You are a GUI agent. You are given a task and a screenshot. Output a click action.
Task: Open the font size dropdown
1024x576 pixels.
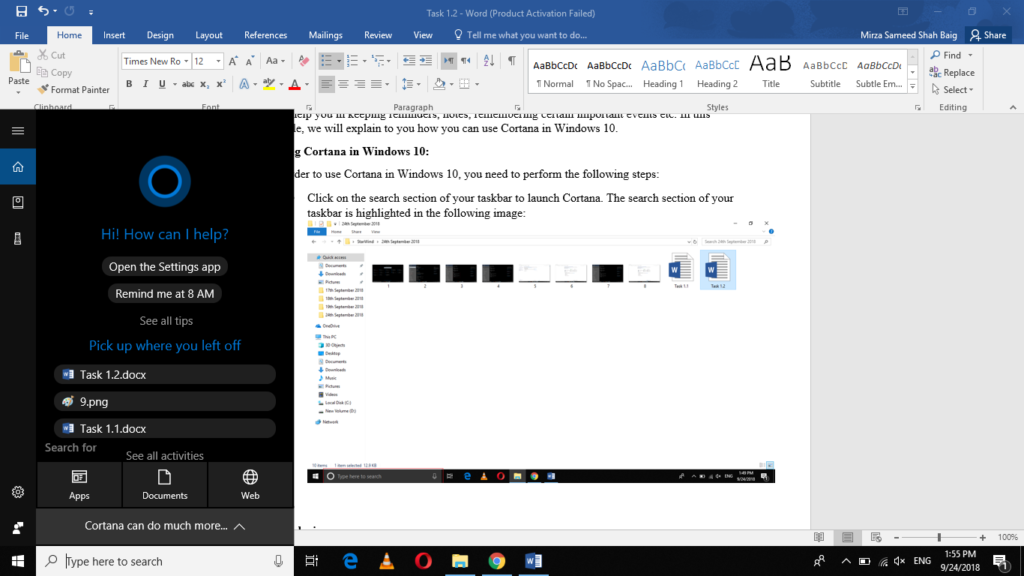218,61
